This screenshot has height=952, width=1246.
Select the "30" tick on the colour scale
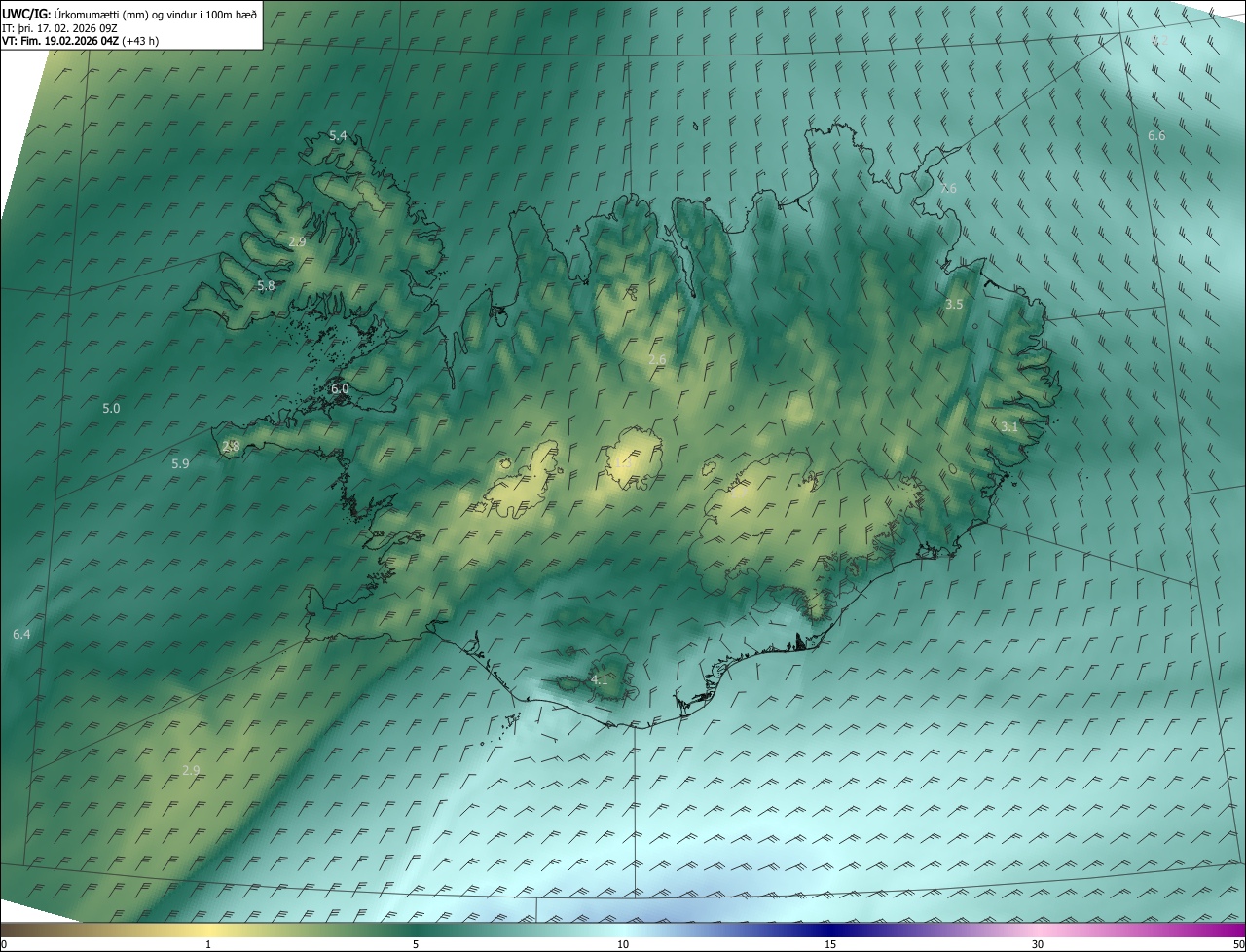[x=1038, y=944]
